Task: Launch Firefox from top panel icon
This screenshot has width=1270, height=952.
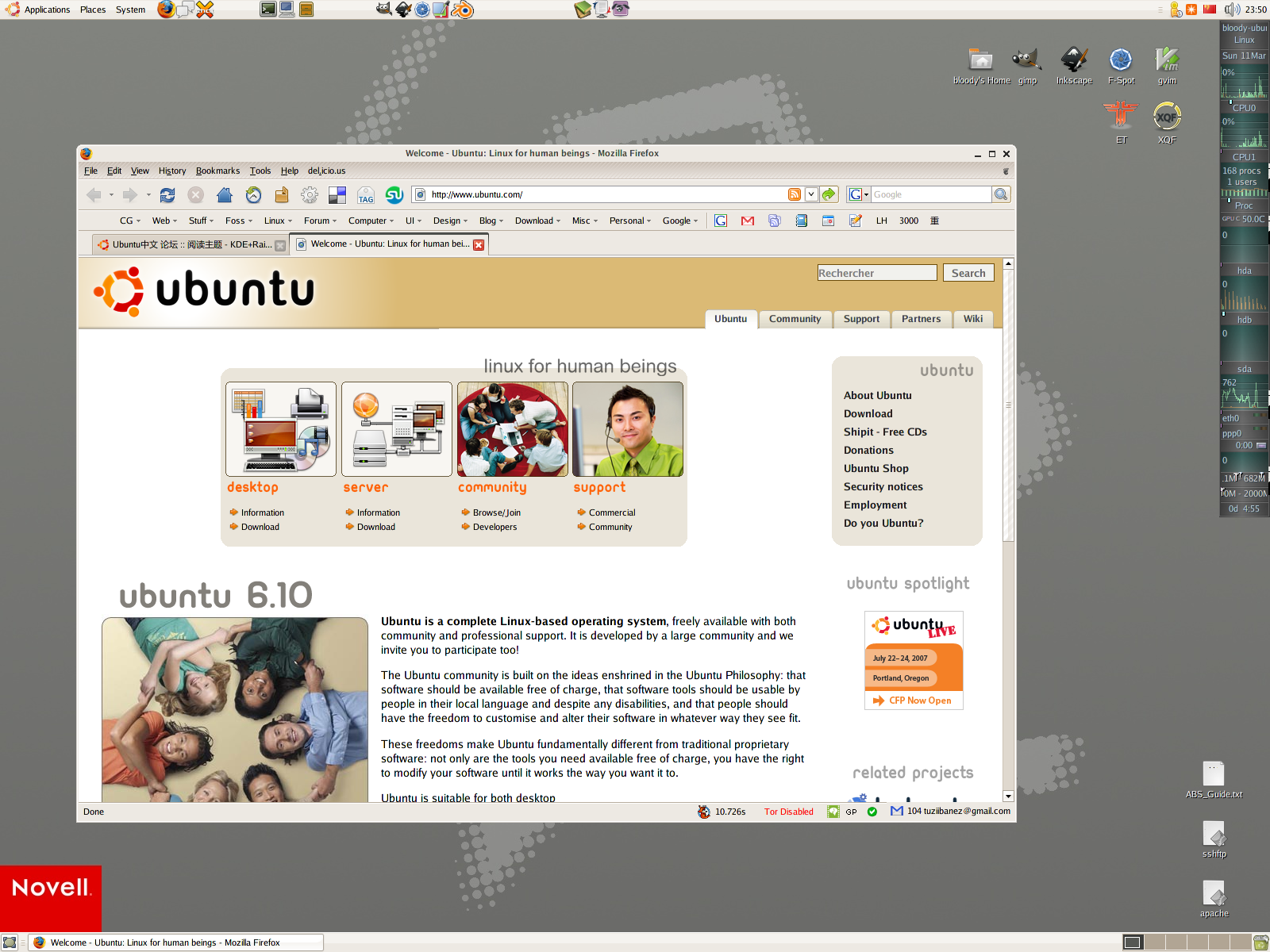Action: (x=166, y=10)
